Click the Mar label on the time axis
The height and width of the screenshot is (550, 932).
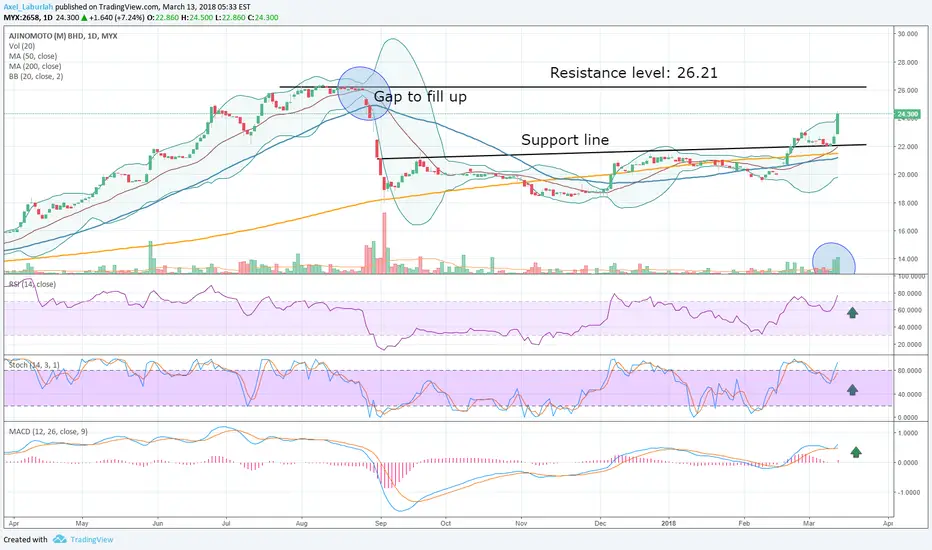pos(808,523)
